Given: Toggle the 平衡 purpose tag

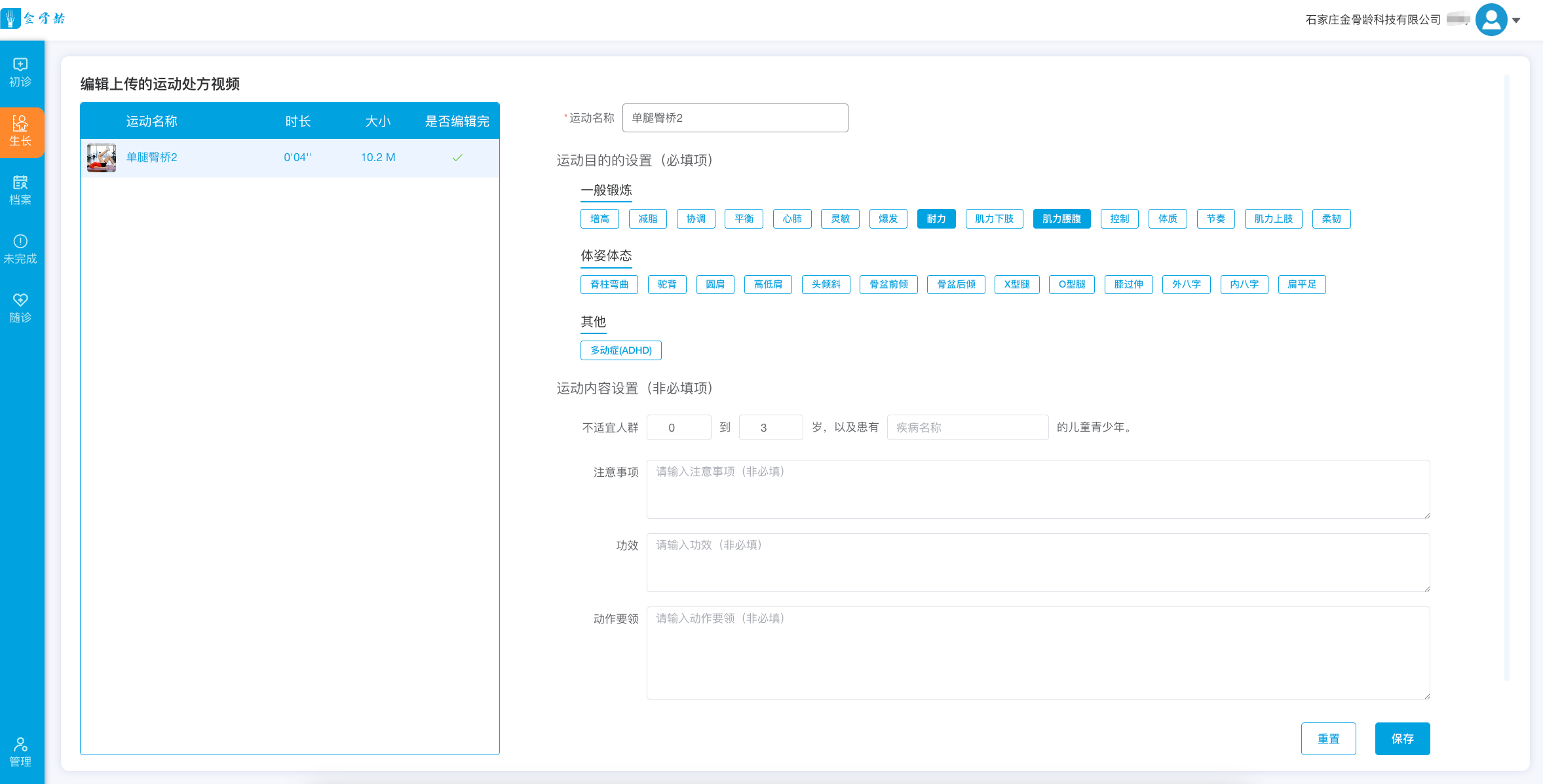Looking at the screenshot, I should 744,219.
